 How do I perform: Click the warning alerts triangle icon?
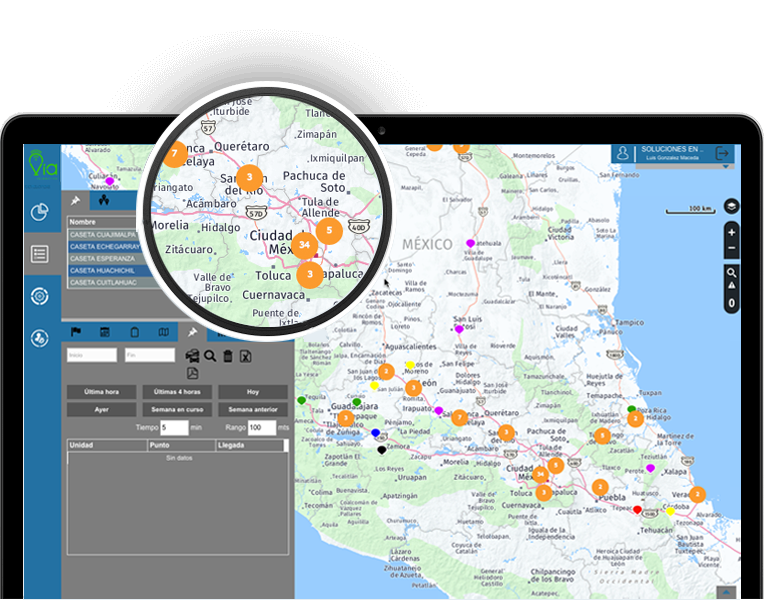pyautogui.click(x=731, y=286)
